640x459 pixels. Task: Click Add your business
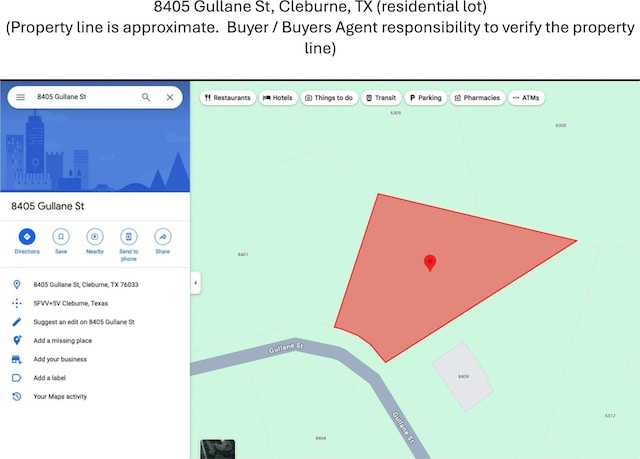point(60,359)
